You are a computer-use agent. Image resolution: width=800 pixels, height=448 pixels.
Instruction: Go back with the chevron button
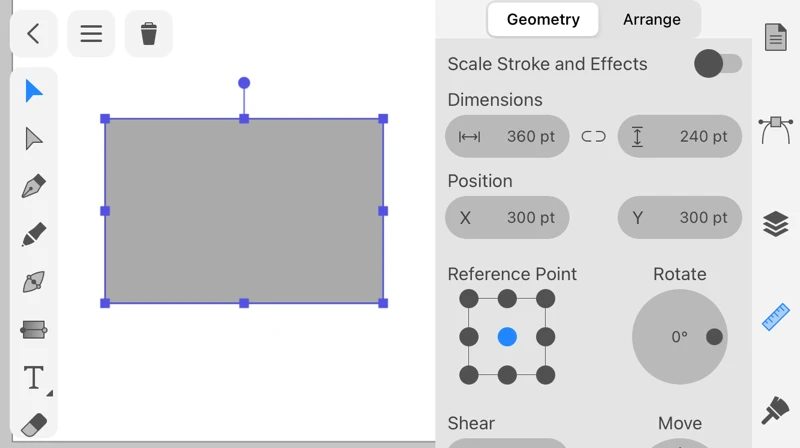(x=33, y=34)
